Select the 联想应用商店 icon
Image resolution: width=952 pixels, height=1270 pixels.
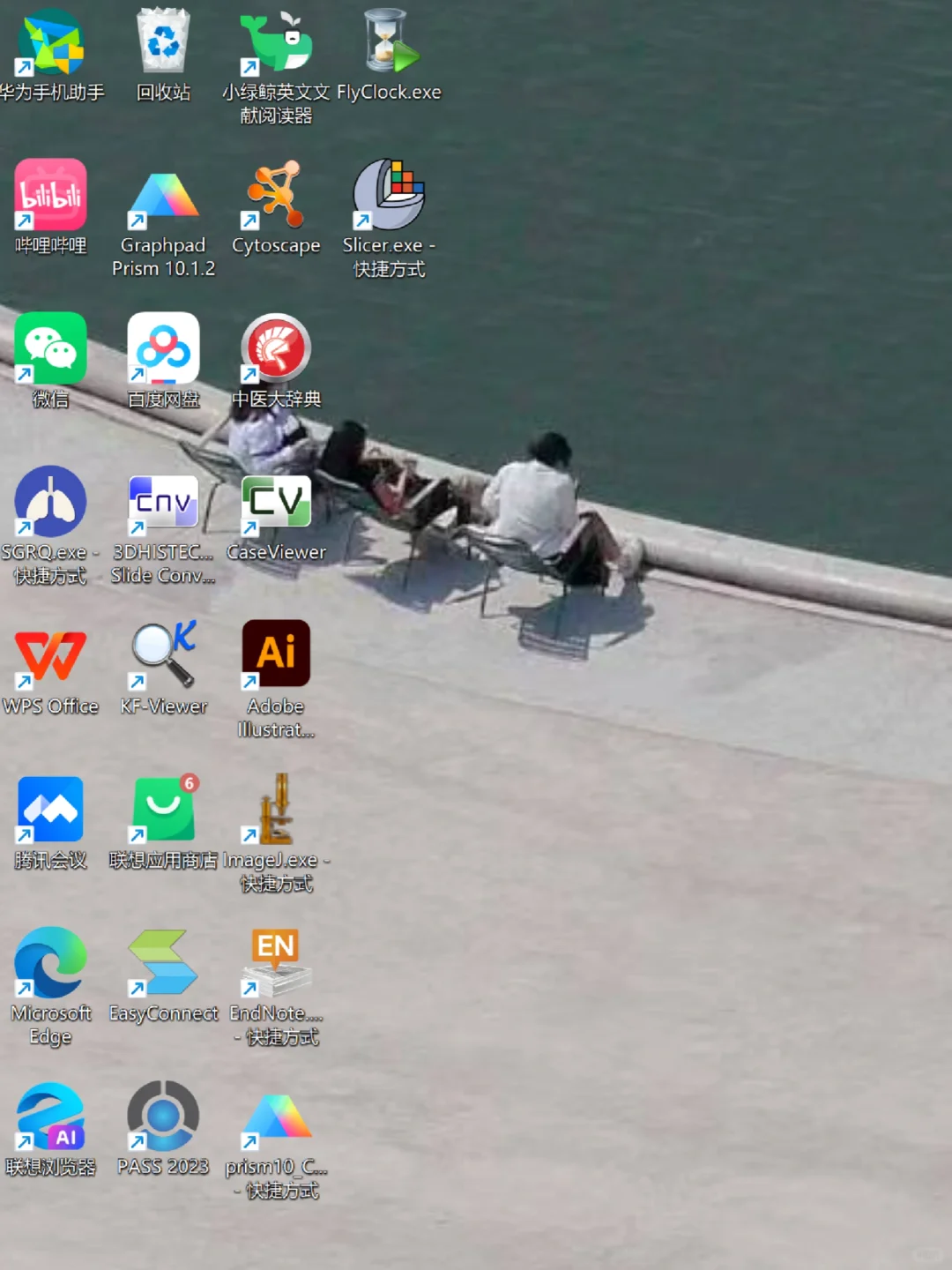point(164,809)
